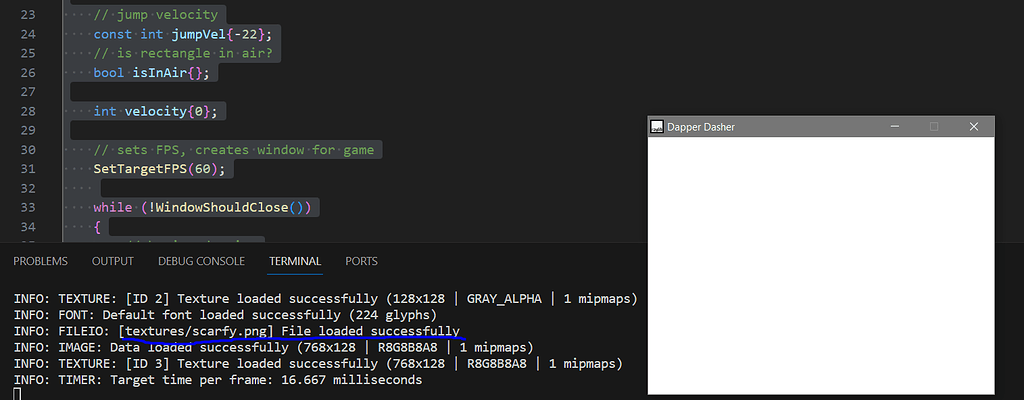Select the TERMINAL tab
The height and width of the screenshot is (400, 1024).
pyautogui.click(x=295, y=261)
